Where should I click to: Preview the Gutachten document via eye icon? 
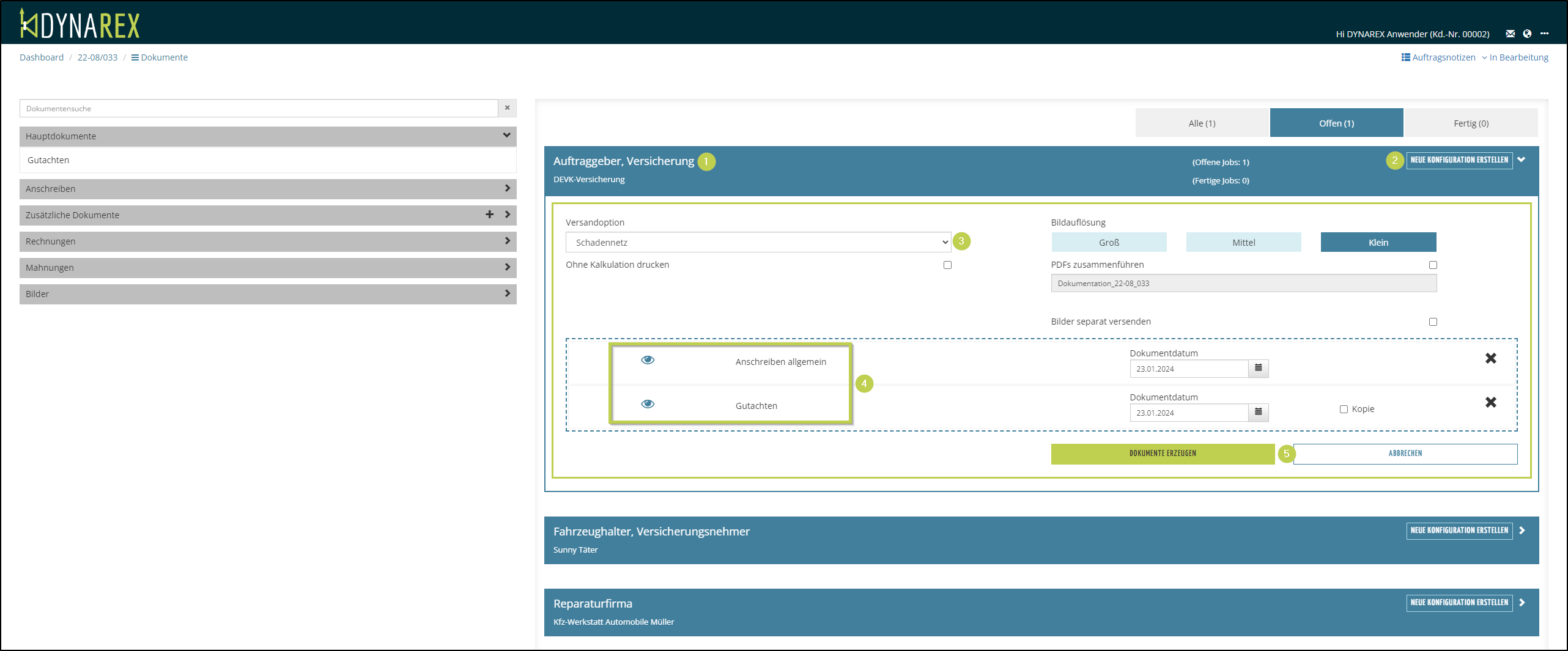[648, 404]
